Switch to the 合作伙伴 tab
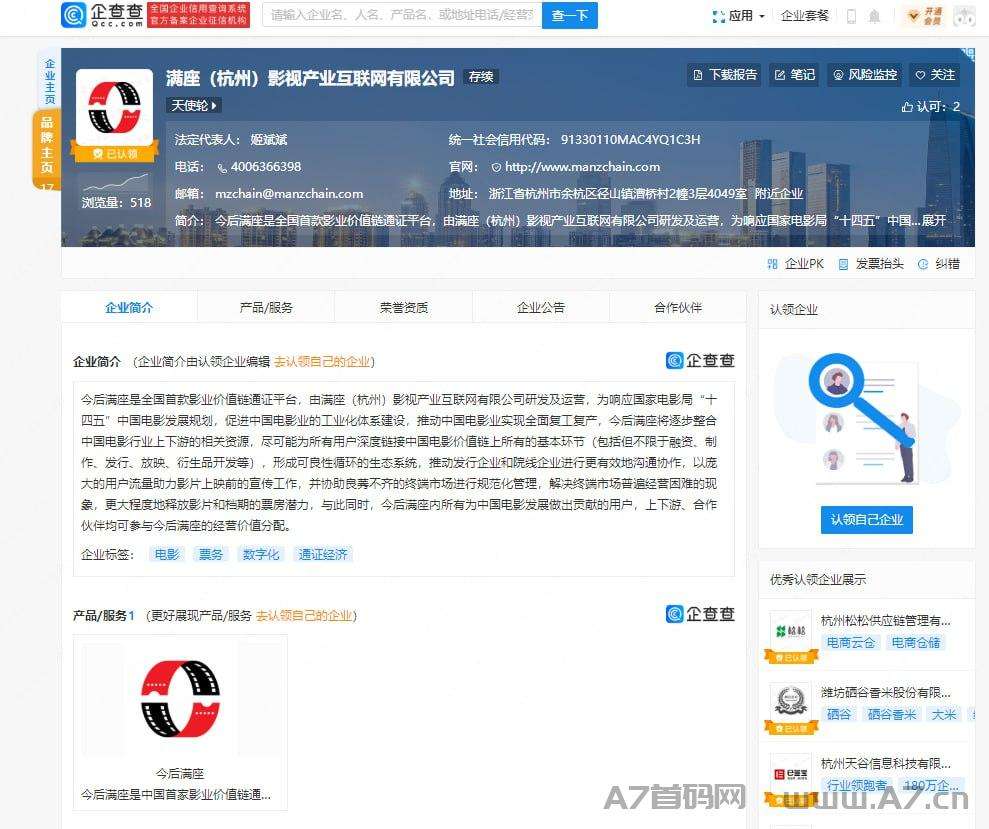This screenshot has height=829, width=989. (x=678, y=307)
